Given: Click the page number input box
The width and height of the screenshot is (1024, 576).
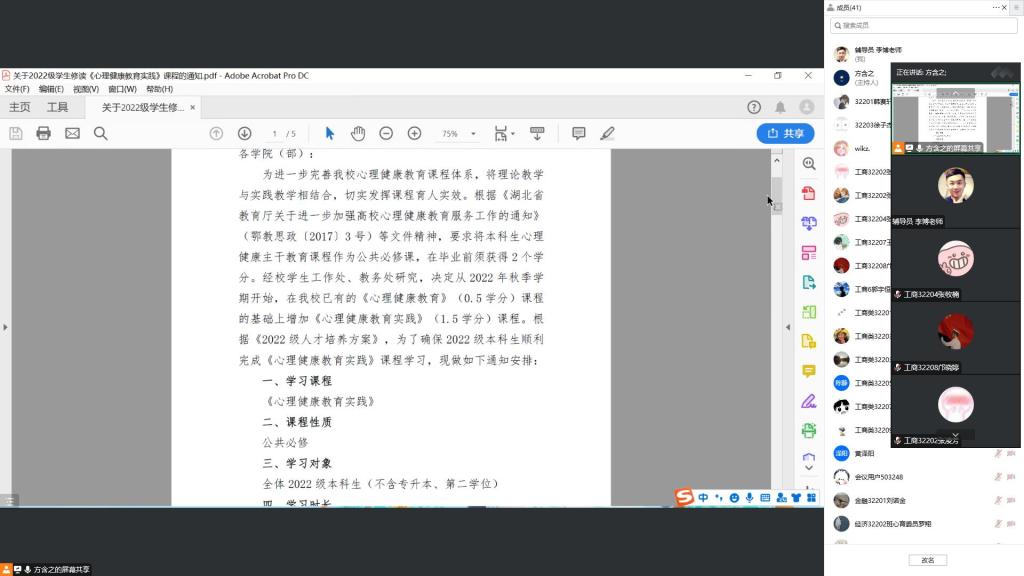Looking at the screenshot, I should [275, 133].
